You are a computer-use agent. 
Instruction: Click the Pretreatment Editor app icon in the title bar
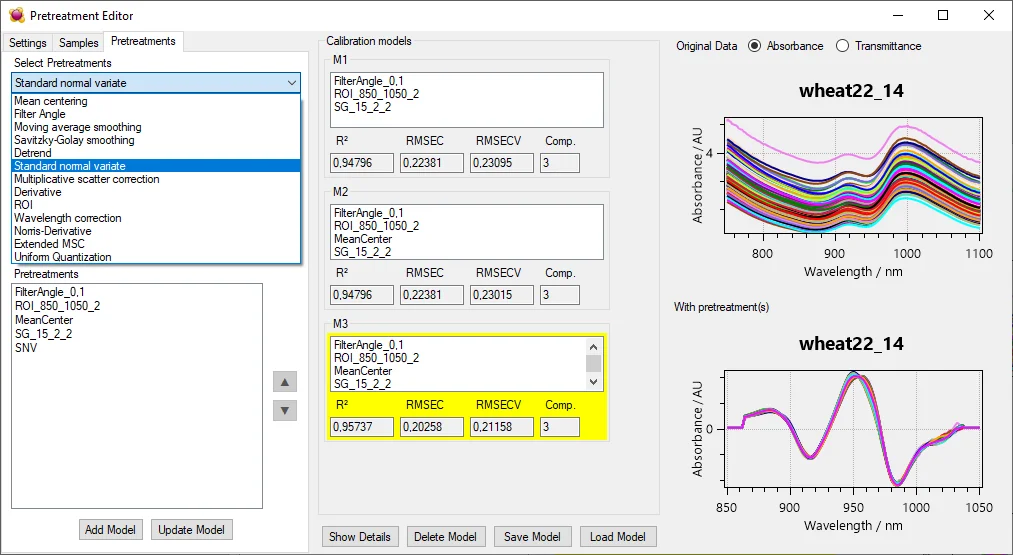click(16, 15)
